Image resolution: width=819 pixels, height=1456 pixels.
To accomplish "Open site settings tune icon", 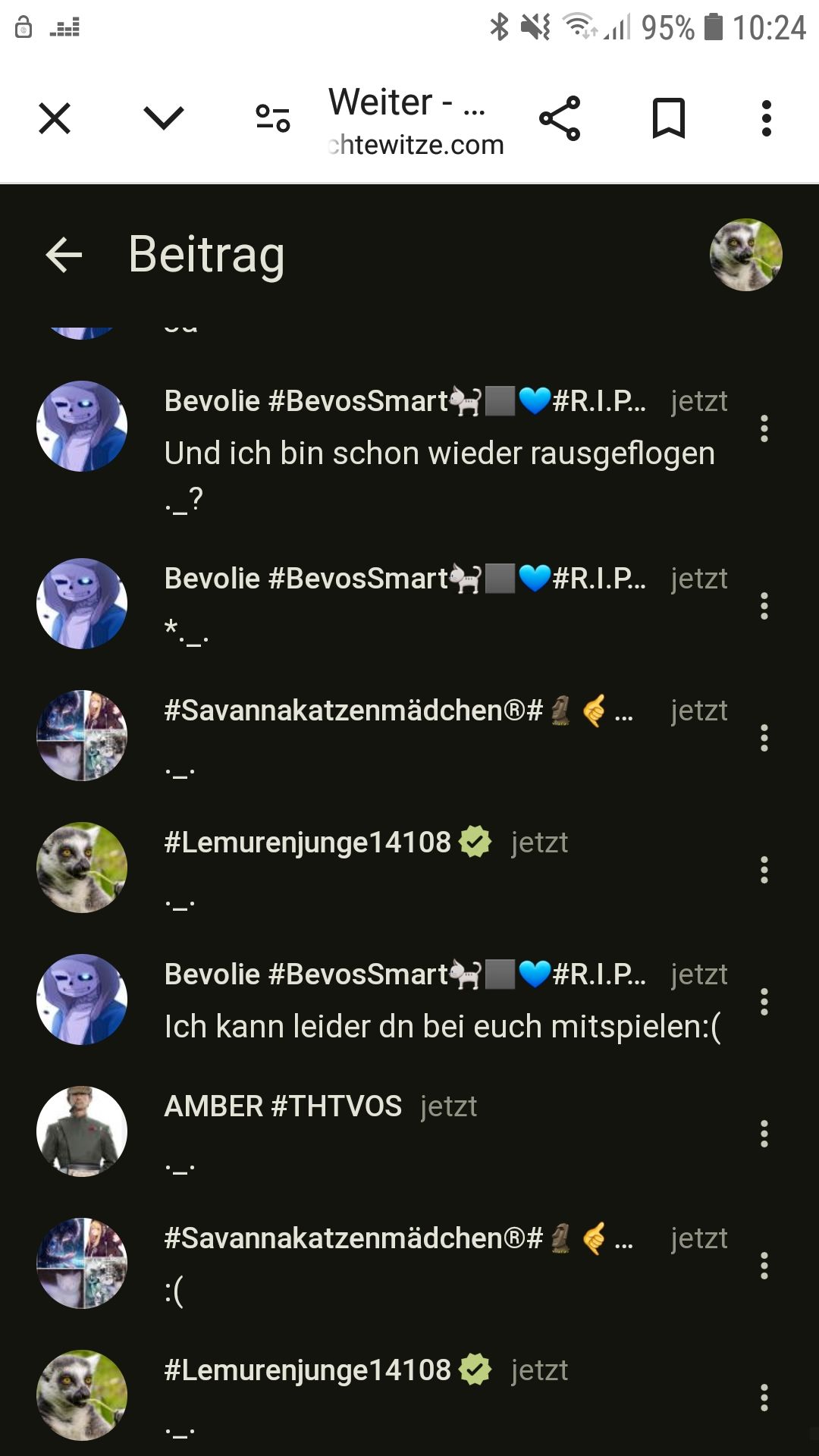I will click(x=273, y=118).
